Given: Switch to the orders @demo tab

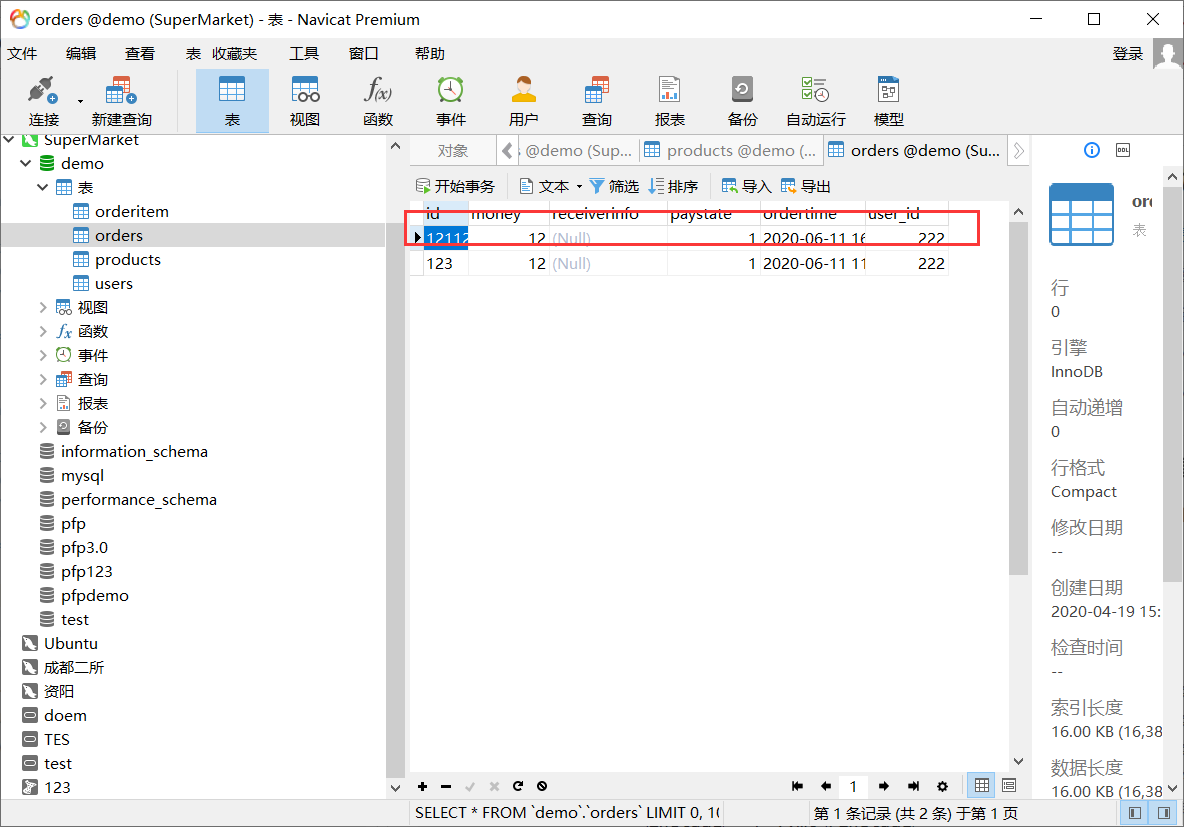Looking at the screenshot, I should [915, 150].
